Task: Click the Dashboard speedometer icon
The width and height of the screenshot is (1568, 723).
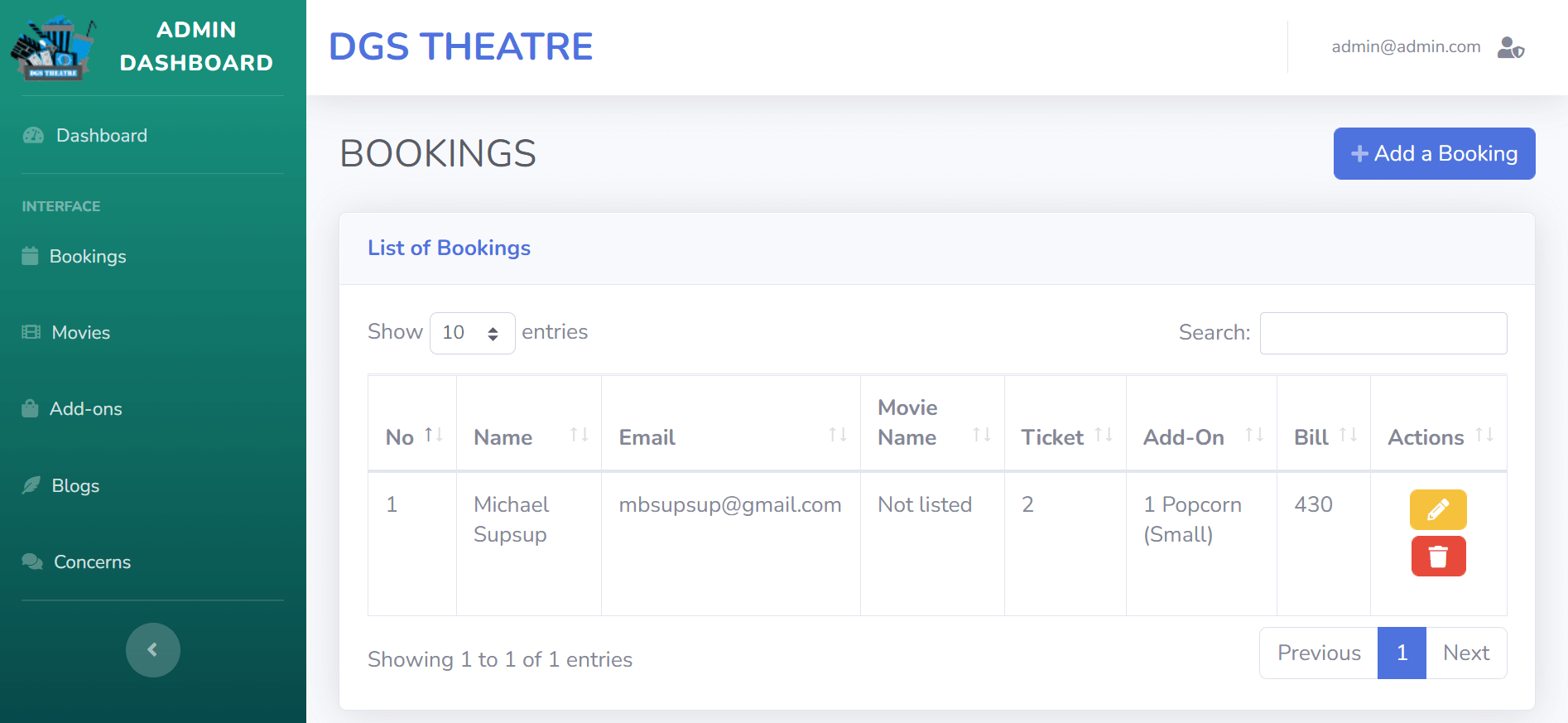Action: click(x=33, y=136)
